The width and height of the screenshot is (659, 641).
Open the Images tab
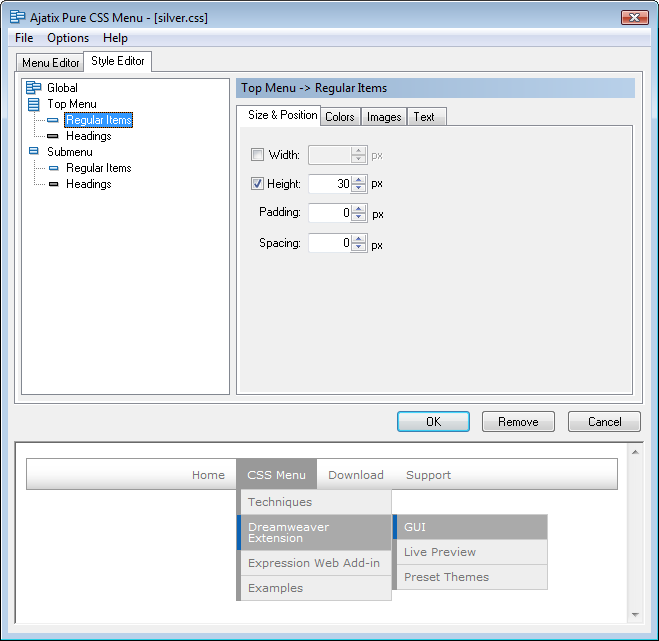(384, 117)
